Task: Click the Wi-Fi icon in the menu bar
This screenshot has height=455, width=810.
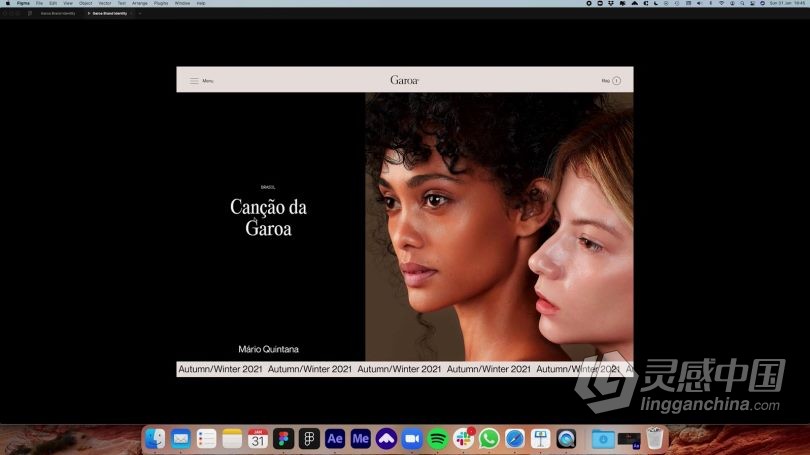Action: pyautogui.click(x=721, y=3)
